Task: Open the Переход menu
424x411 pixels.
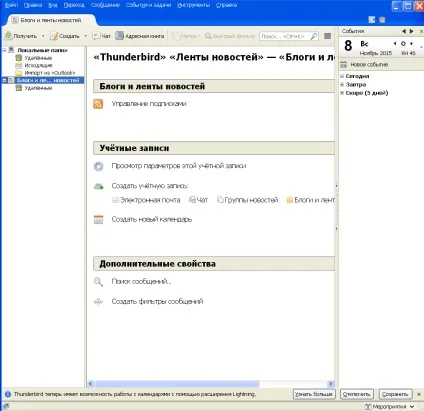Action: click(74, 5)
